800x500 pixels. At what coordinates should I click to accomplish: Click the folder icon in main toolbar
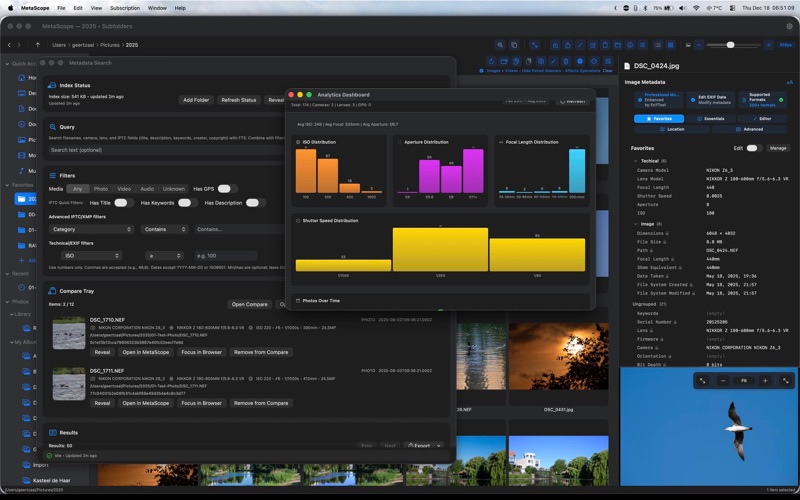coord(617,45)
